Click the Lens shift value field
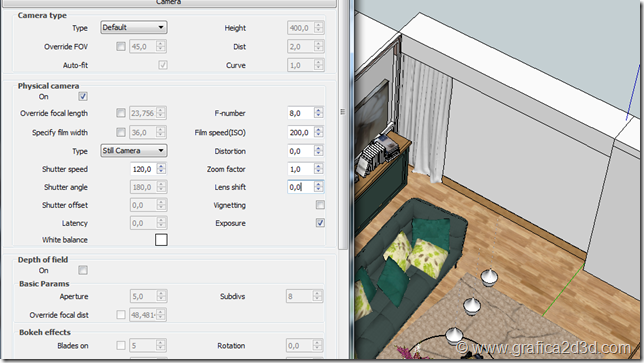Screen dimensions: 644x363 [301, 187]
